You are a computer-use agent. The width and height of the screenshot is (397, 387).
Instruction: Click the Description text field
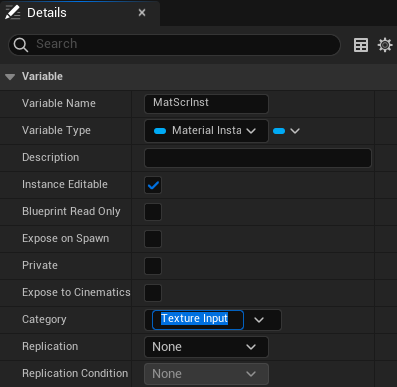coord(258,158)
